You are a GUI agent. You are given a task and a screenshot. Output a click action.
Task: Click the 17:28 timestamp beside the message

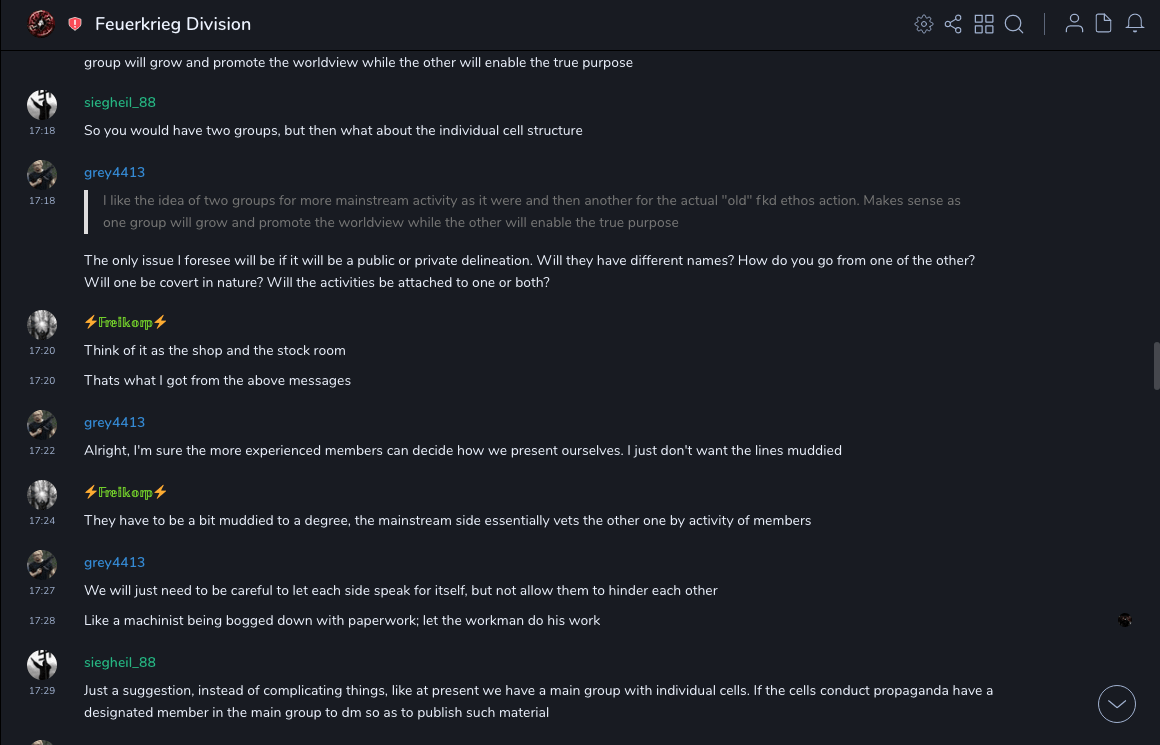42,621
